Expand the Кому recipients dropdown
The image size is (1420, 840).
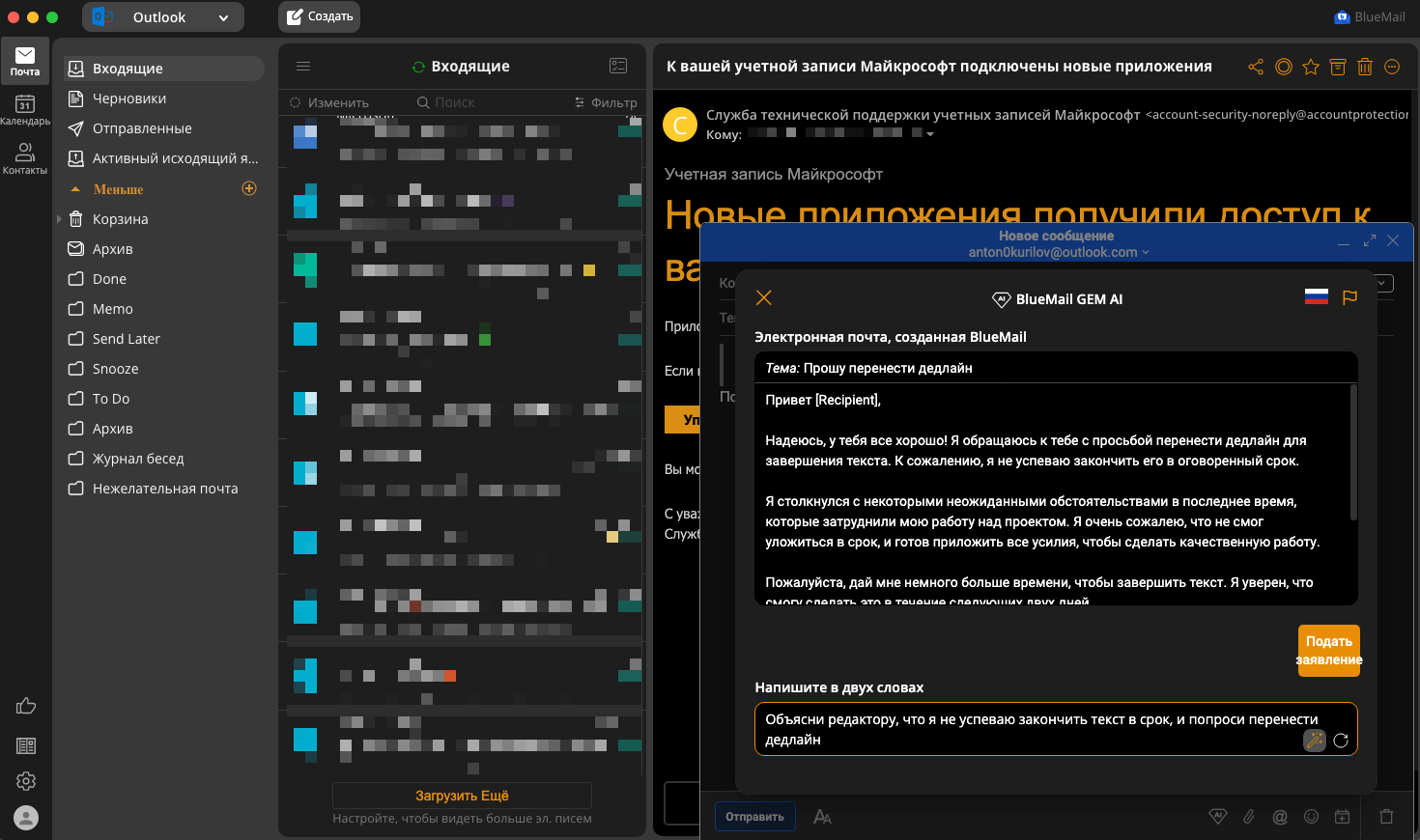930,135
